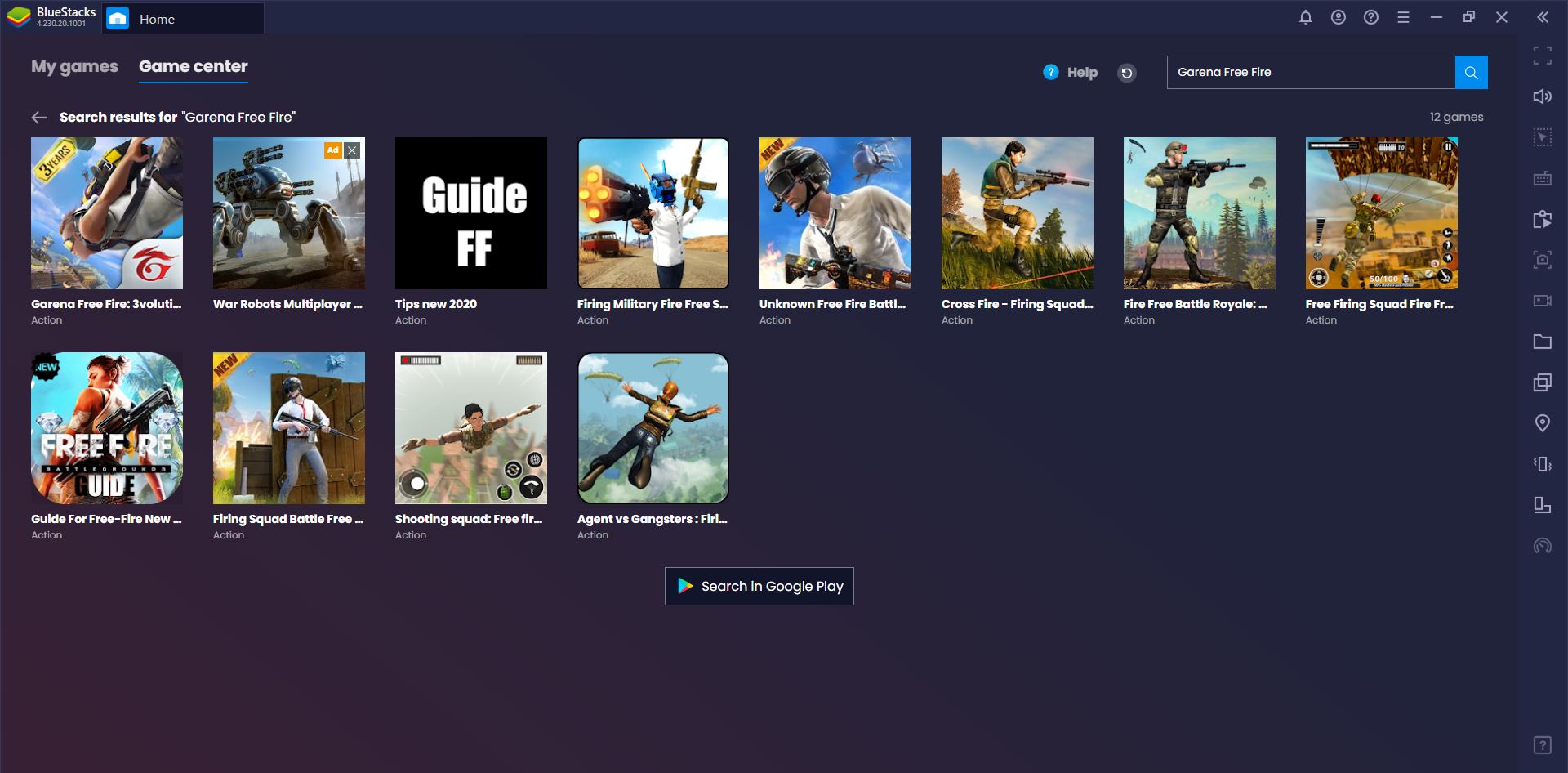The height and width of the screenshot is (773, 1568).
Task: Open the hamburger settings menu
Action: click(x=1404, y=17)
